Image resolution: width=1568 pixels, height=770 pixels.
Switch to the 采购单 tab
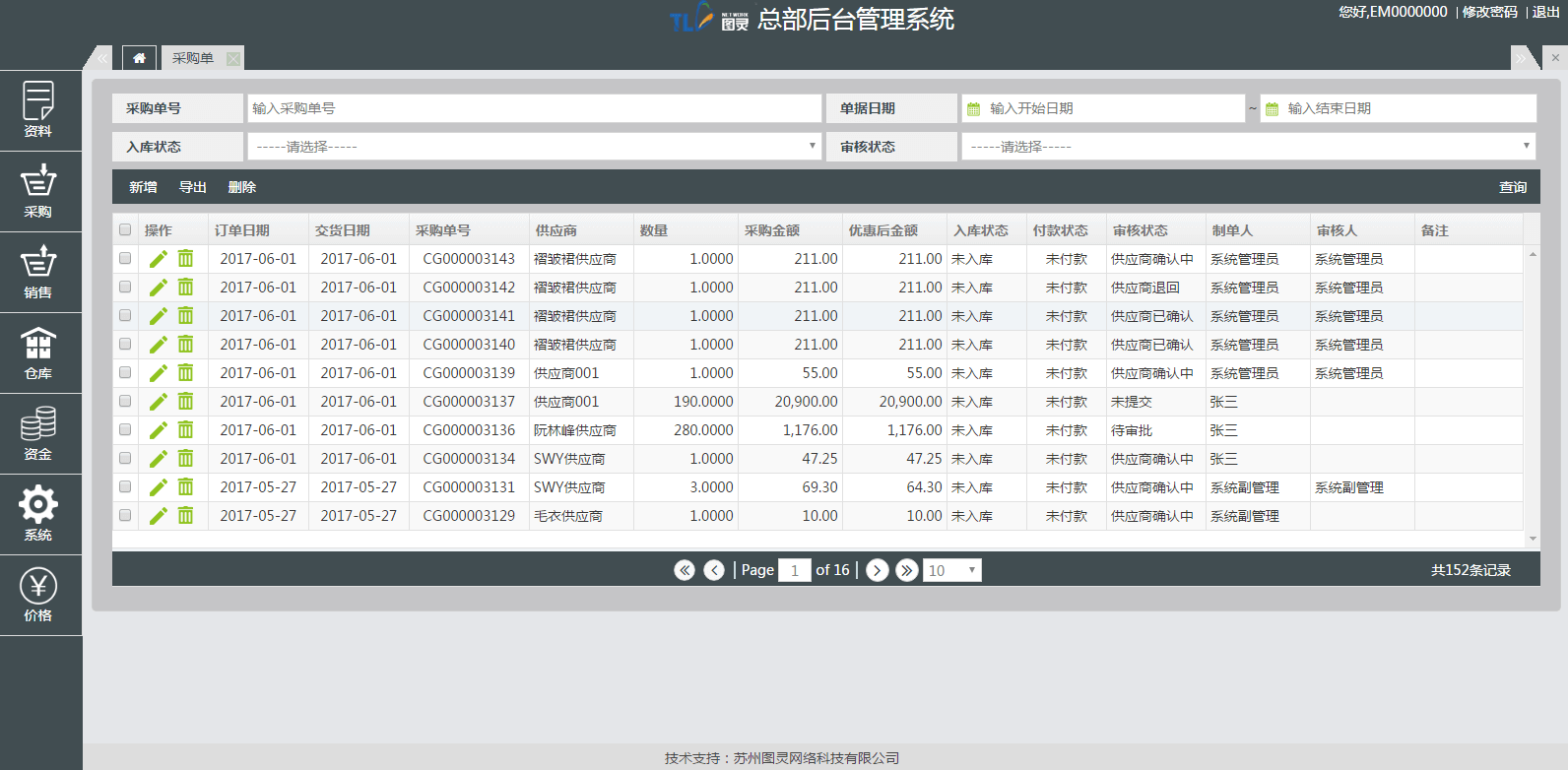pos(193,58)
